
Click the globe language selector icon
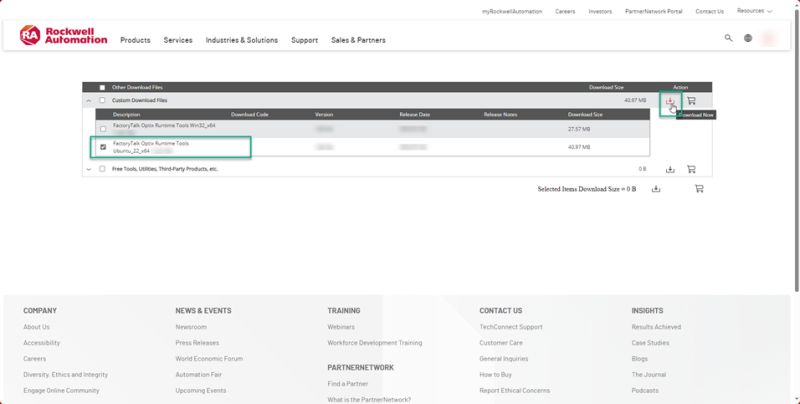tap(748, 38)
